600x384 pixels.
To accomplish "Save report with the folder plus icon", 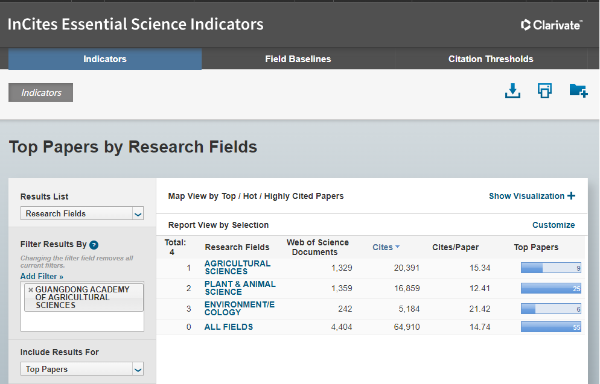I will point(578,91).
